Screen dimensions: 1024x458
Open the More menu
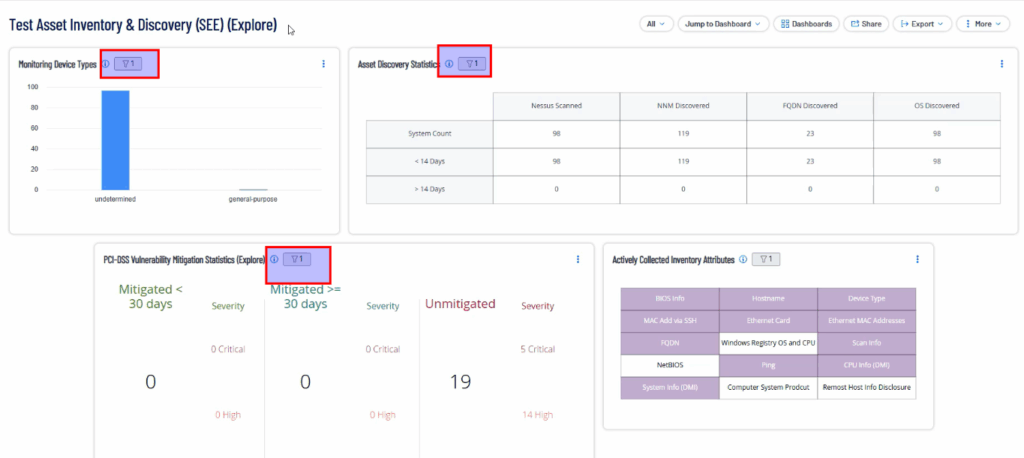pos(982,23)
